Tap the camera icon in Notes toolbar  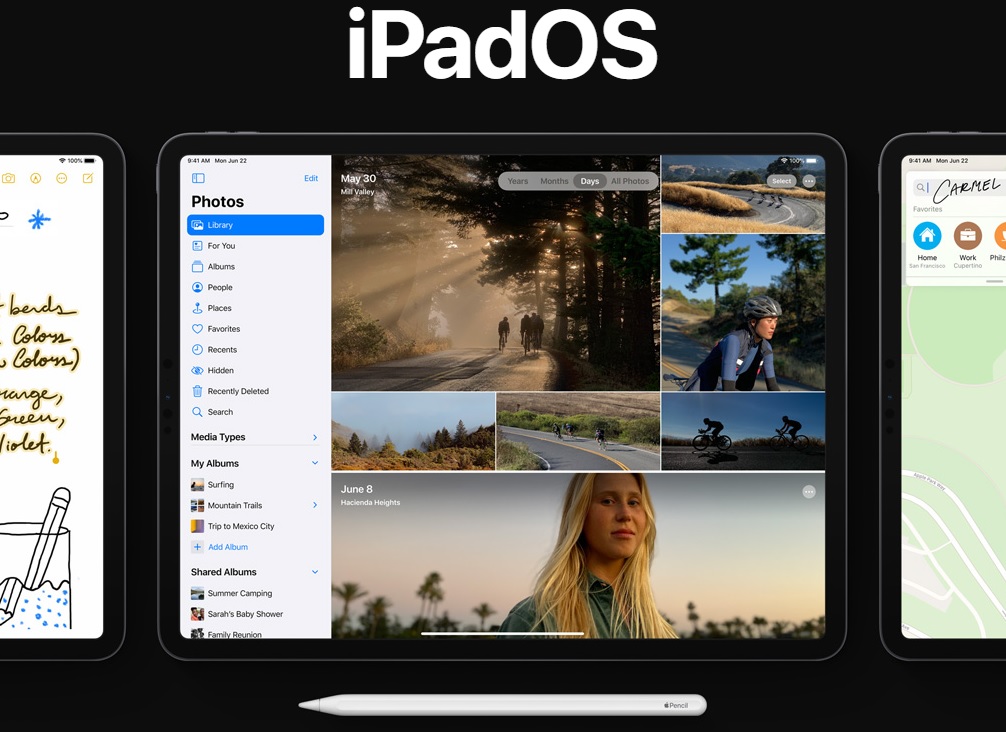pyautogui.click(x=8, y=178)
